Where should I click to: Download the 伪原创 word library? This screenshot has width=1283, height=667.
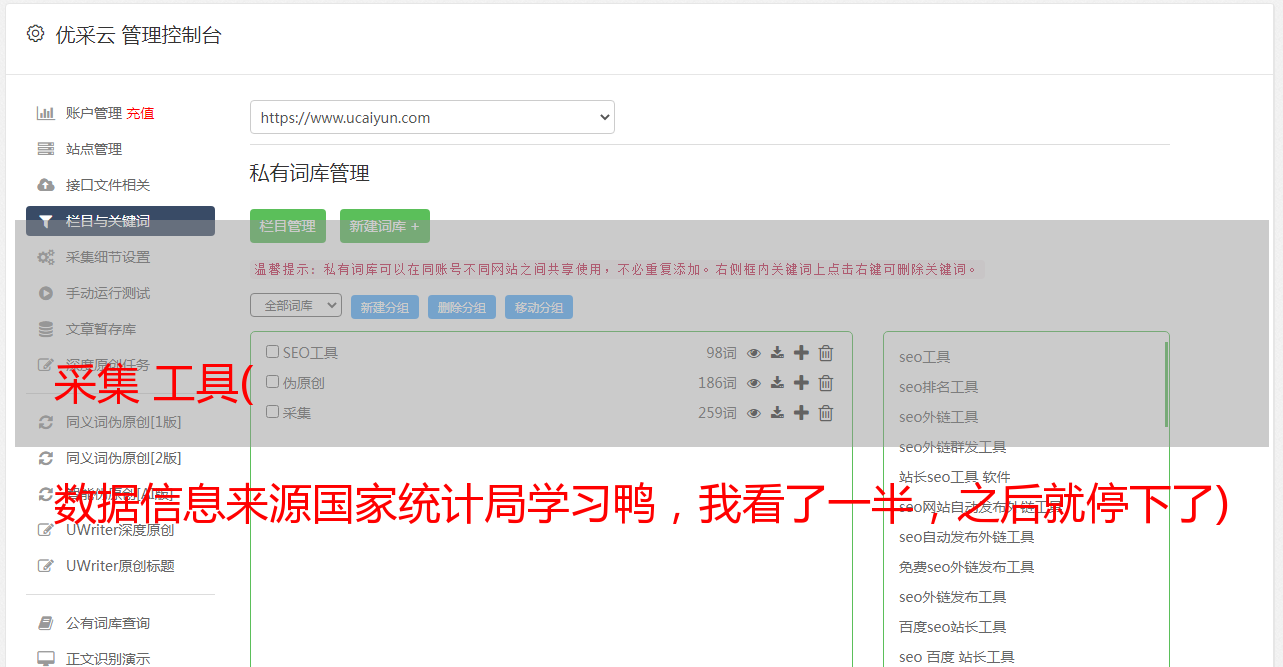pyautogui.click(x=777, y=383)
